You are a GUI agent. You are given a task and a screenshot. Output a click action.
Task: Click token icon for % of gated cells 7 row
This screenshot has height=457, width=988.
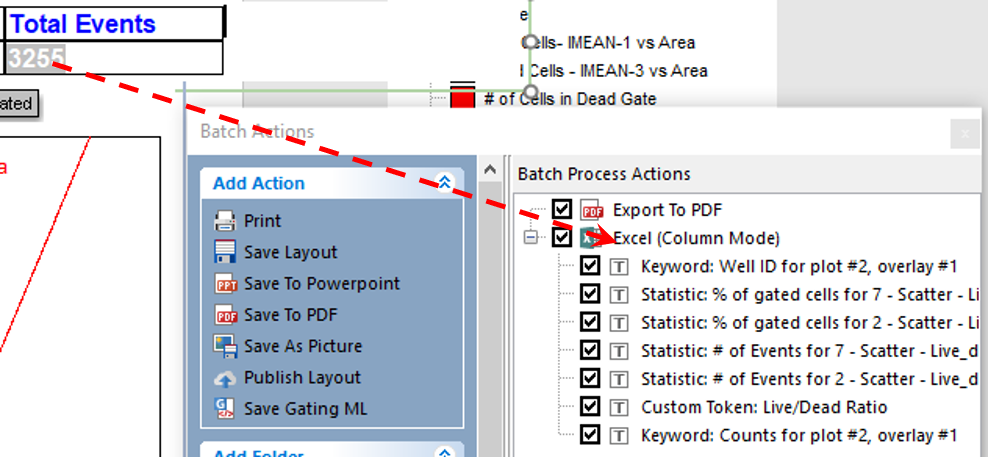point(619,294)
